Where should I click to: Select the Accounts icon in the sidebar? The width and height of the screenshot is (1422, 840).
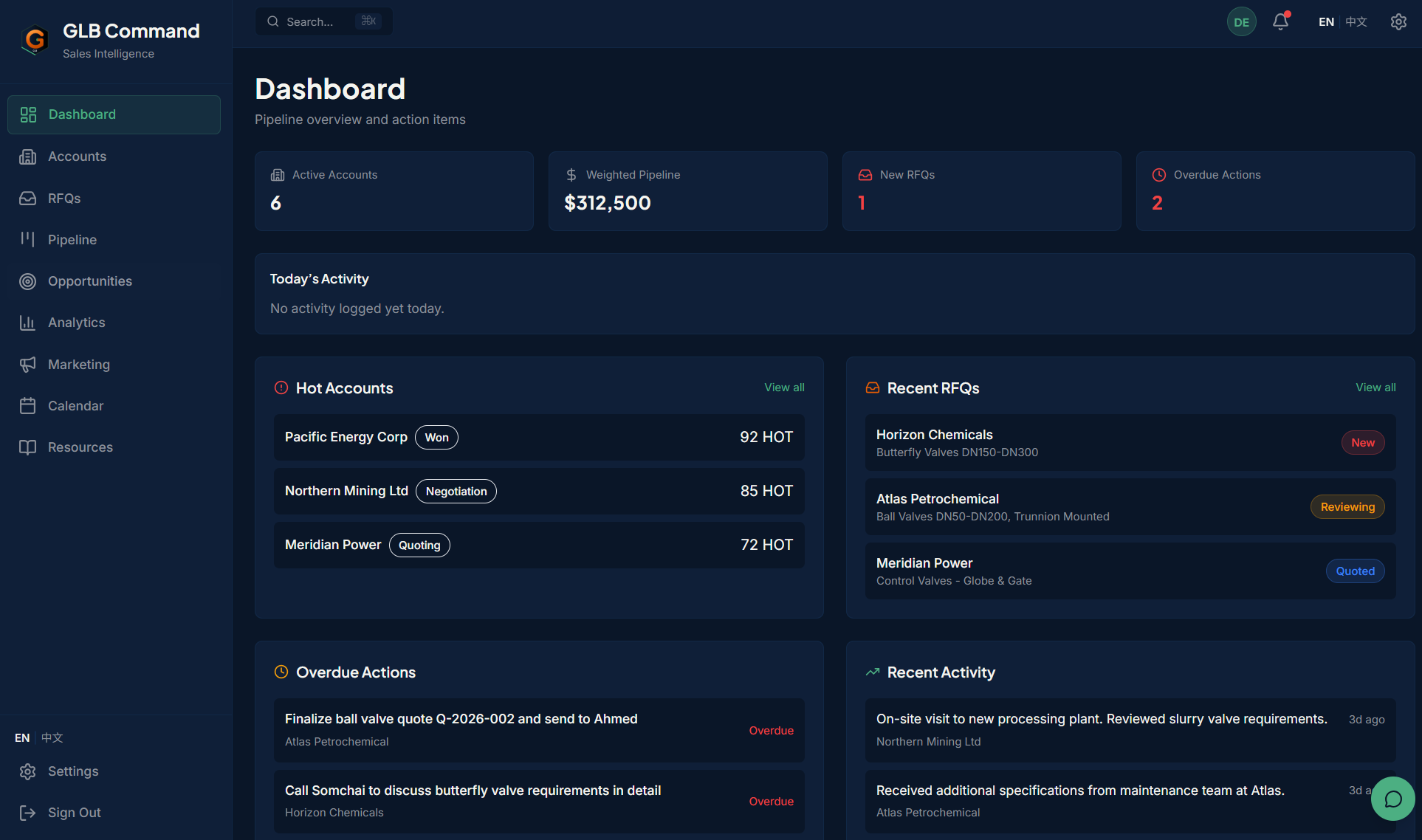pyautogui.click(x=27, y=156)
